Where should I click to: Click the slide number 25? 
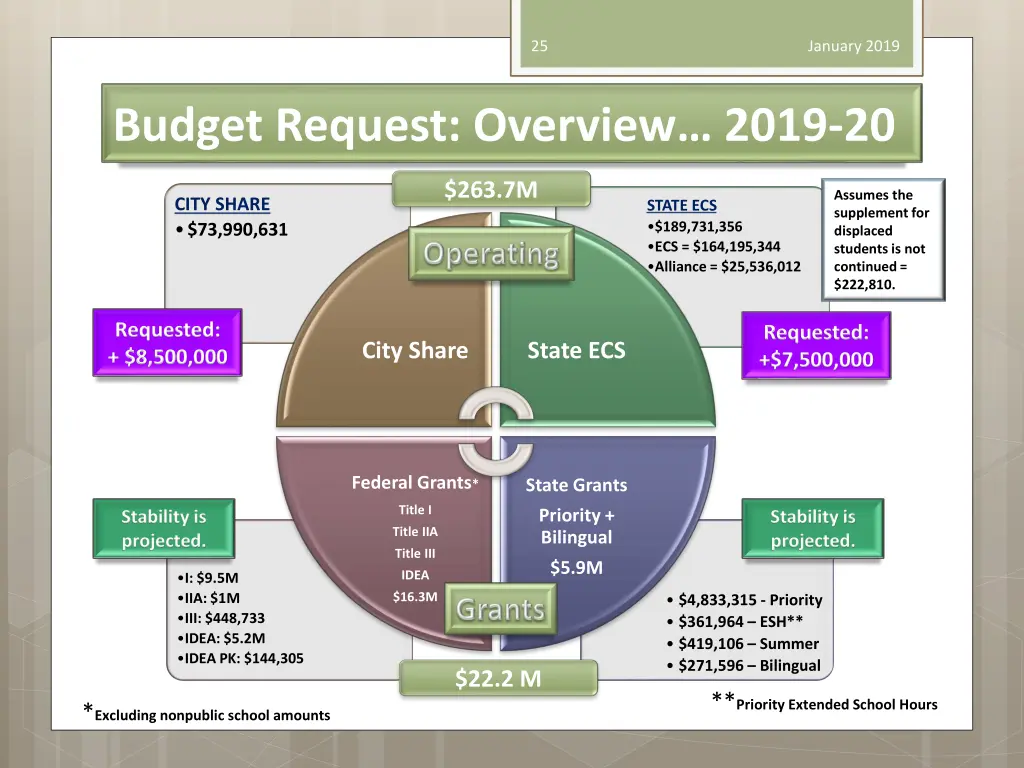point(539,46)
